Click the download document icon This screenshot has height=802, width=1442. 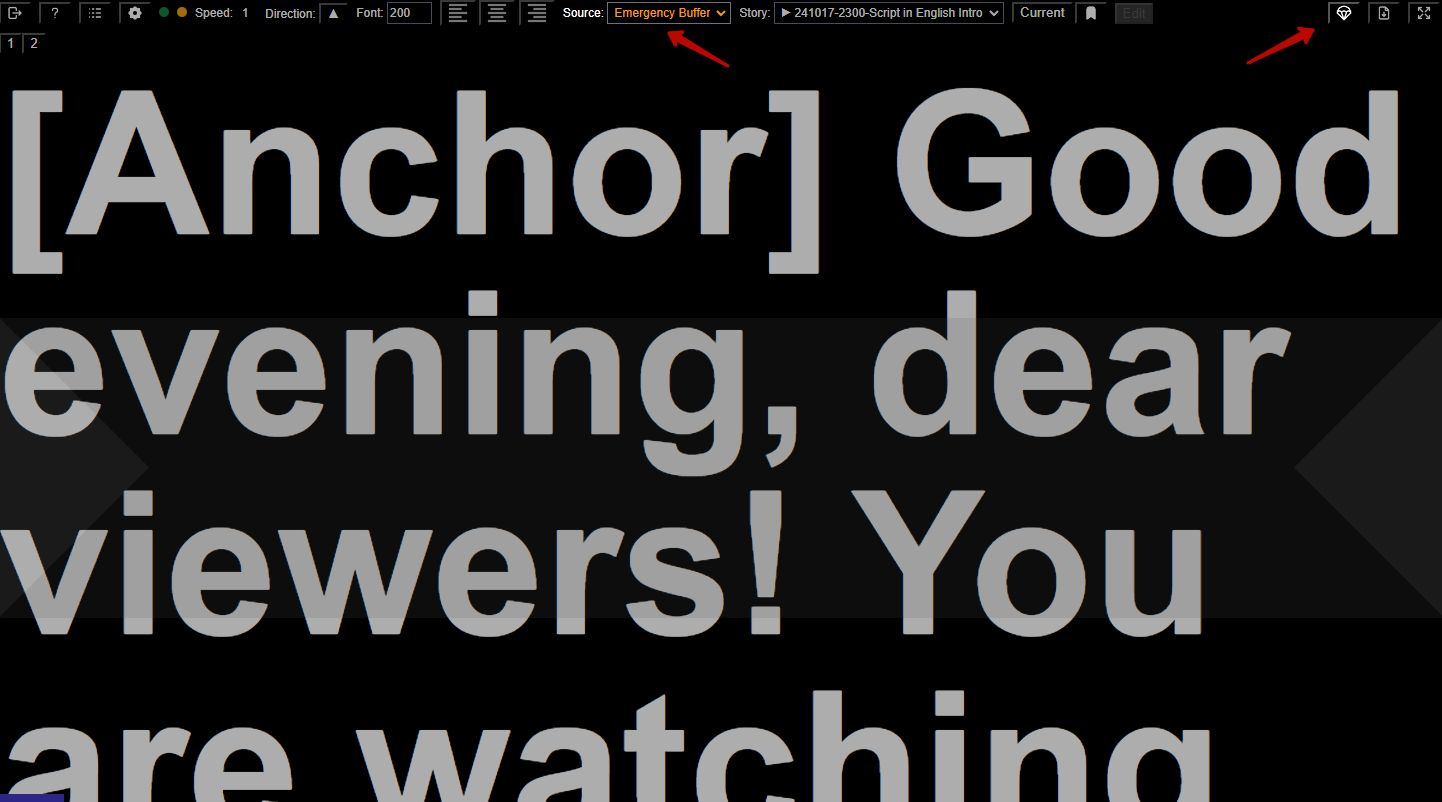1384,13
